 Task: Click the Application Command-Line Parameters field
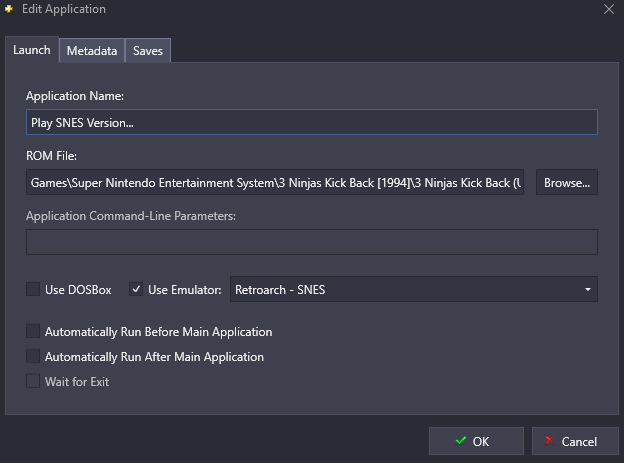[x=311, y=242]
